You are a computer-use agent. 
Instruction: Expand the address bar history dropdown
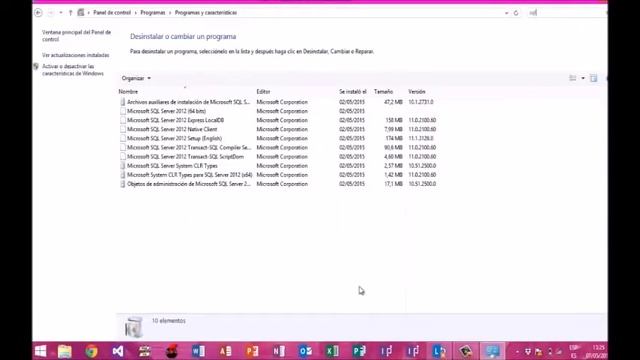tap(507, 13)
